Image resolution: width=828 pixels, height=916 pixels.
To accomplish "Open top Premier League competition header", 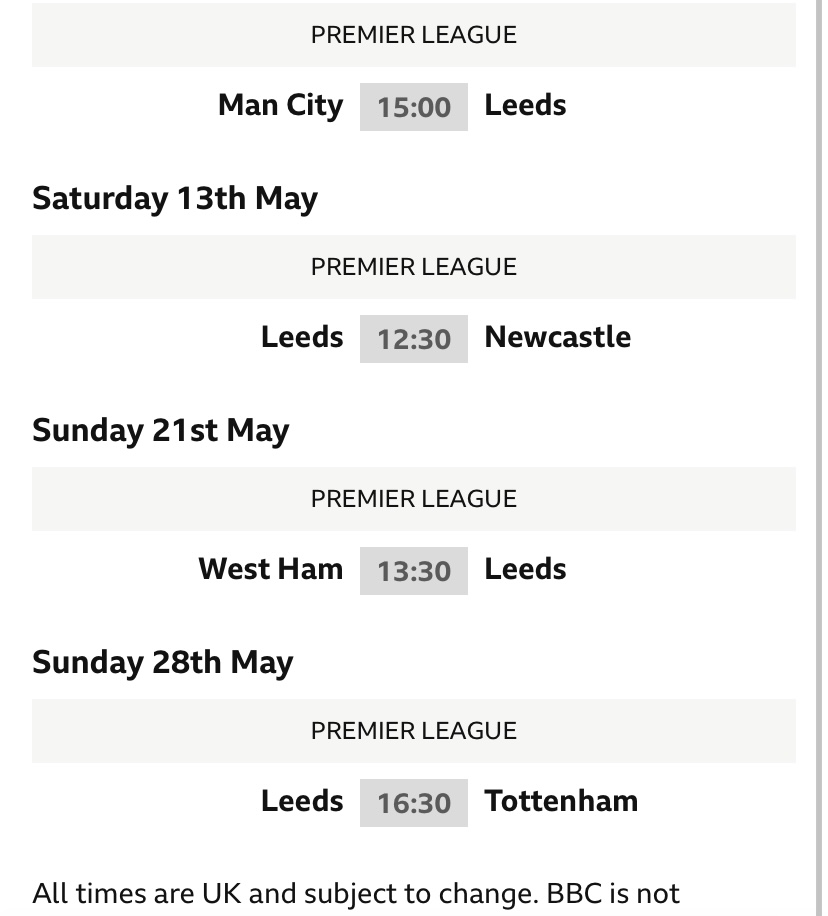I will point(414,34).
